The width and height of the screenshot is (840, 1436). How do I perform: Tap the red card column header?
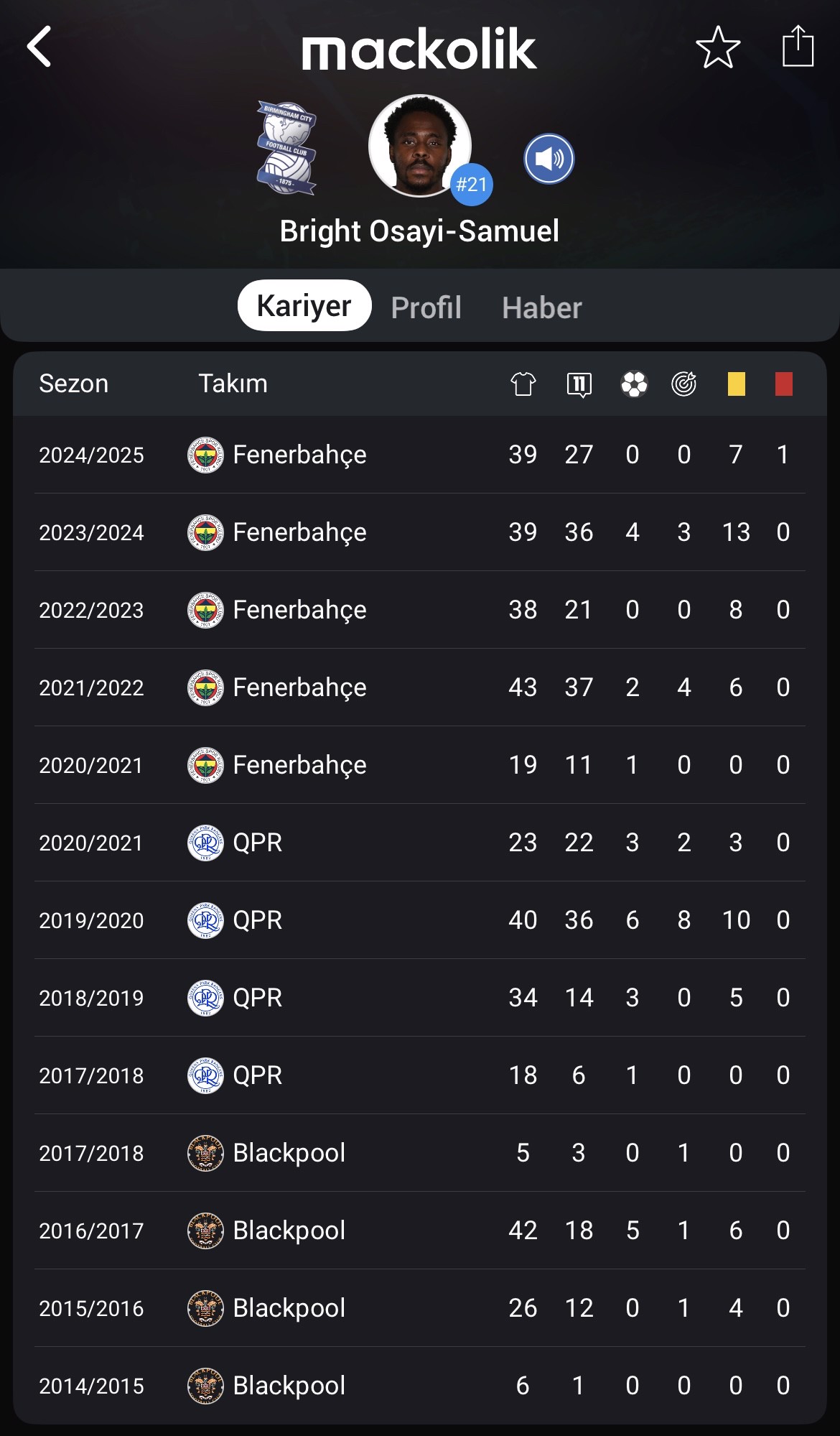(784, 384)
